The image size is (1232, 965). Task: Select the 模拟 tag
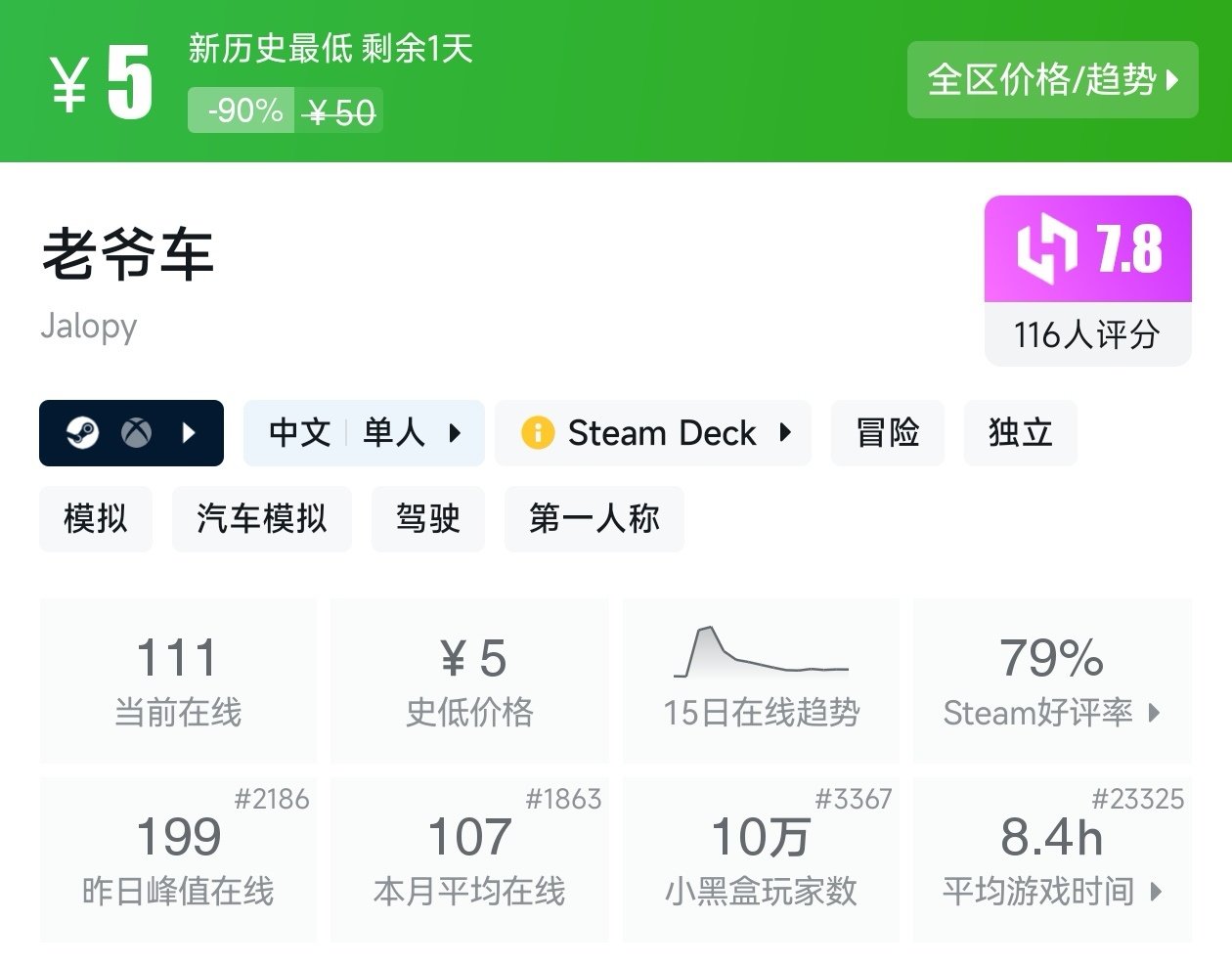point(96,518)
